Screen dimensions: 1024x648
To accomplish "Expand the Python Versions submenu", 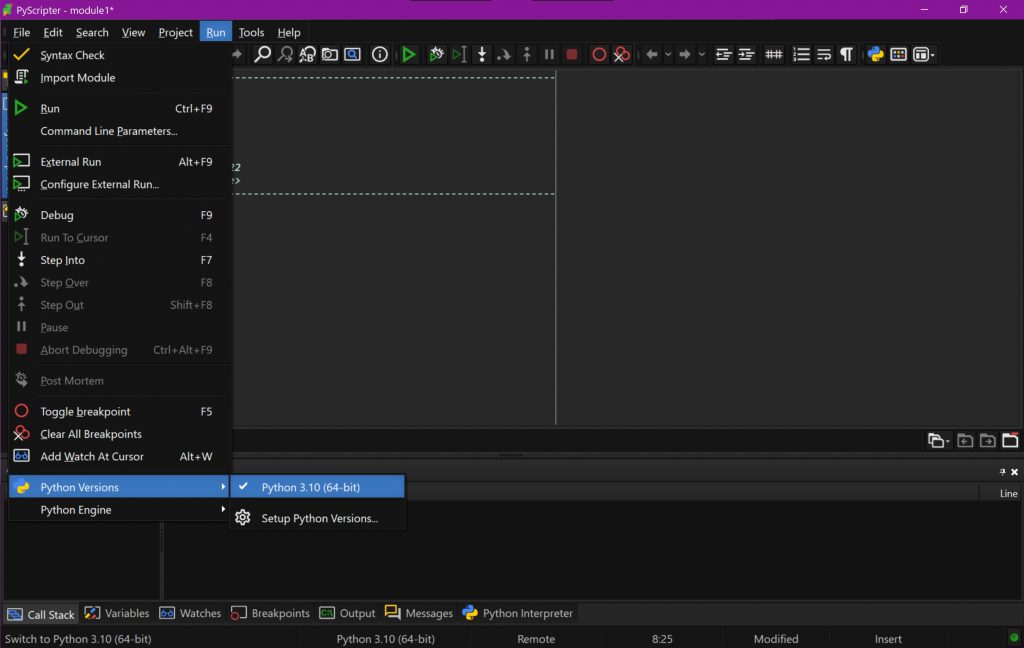I will pos(120,487).
